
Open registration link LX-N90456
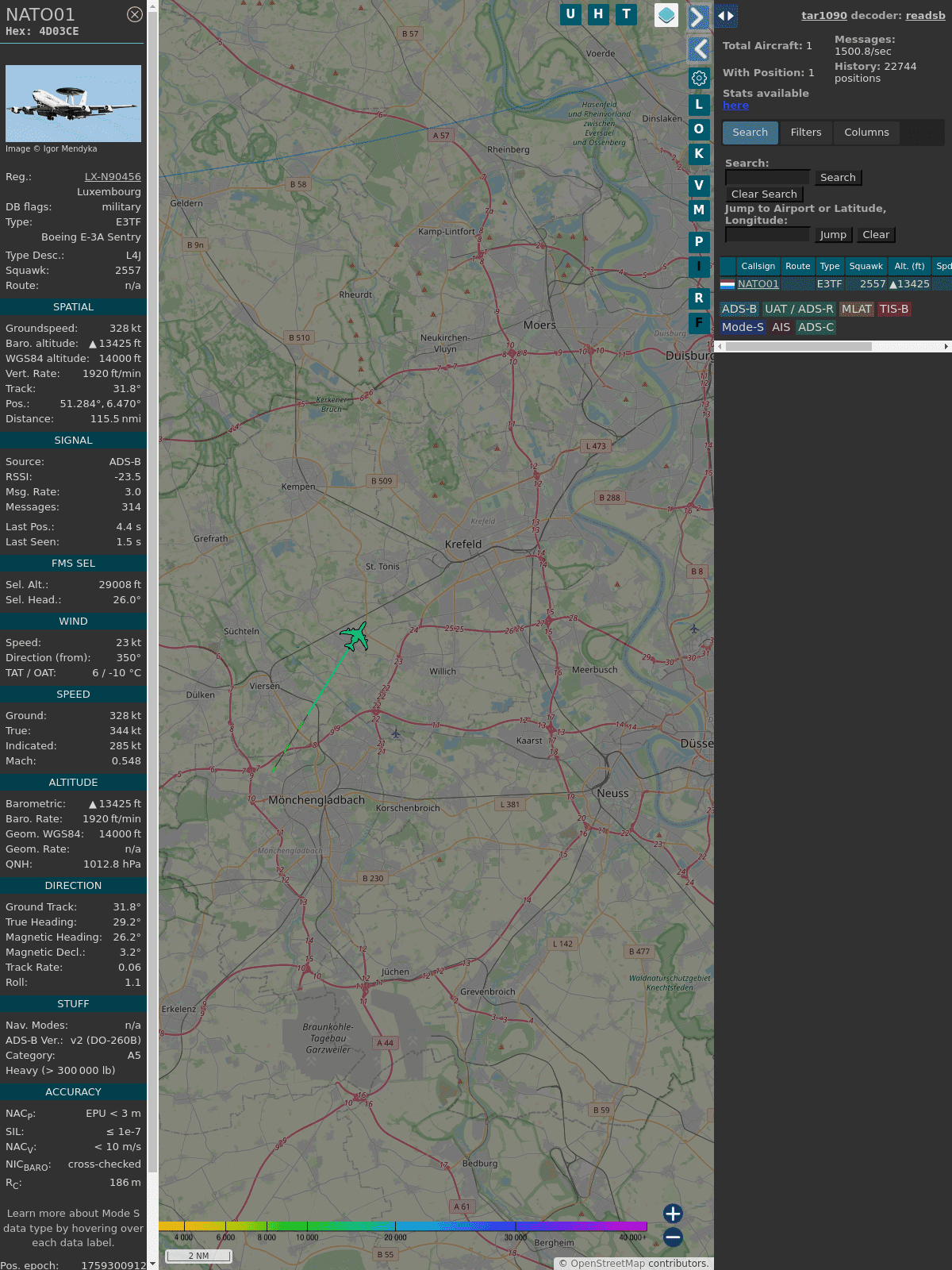point(113,177)
